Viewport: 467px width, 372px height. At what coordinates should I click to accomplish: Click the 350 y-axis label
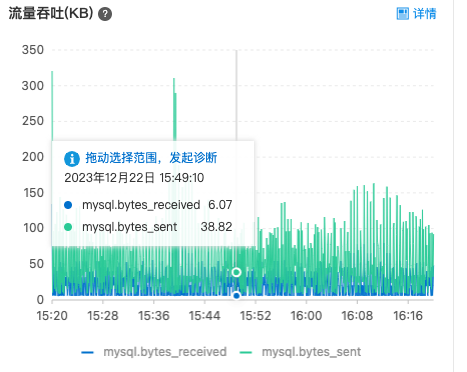(33, 50)
